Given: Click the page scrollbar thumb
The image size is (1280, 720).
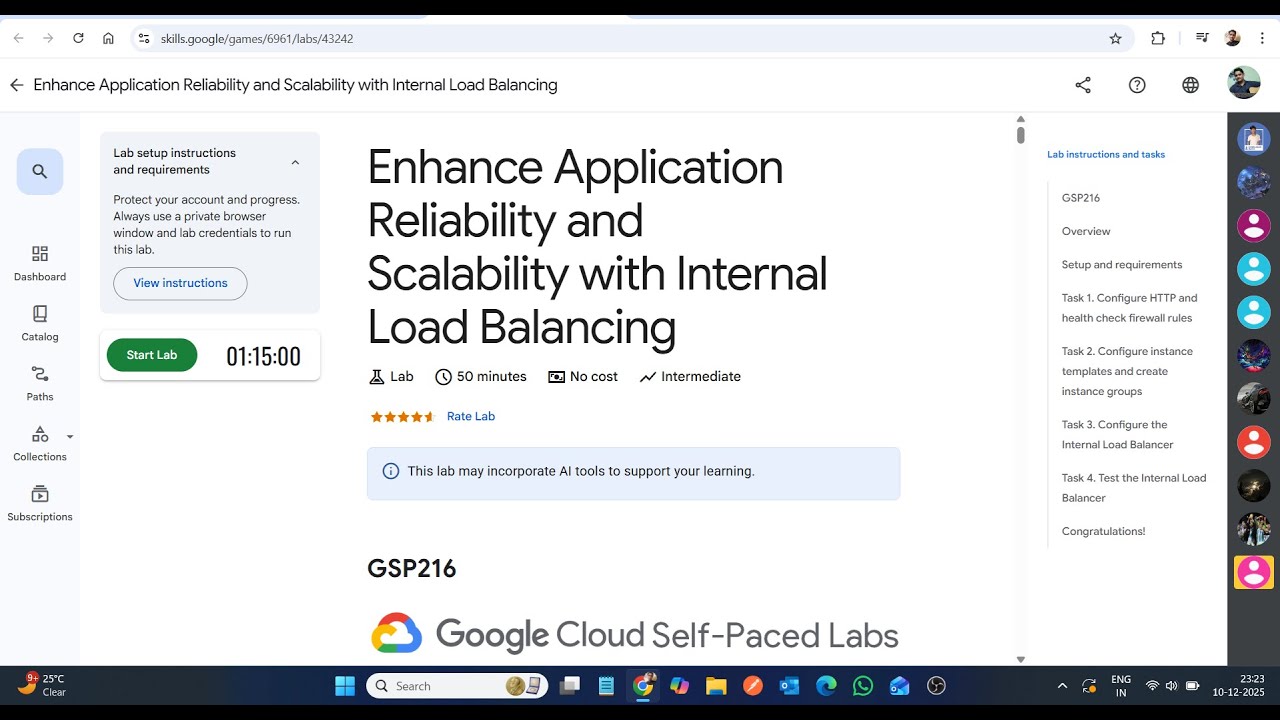Looking at the screenshot, I should pos(1020,135).
